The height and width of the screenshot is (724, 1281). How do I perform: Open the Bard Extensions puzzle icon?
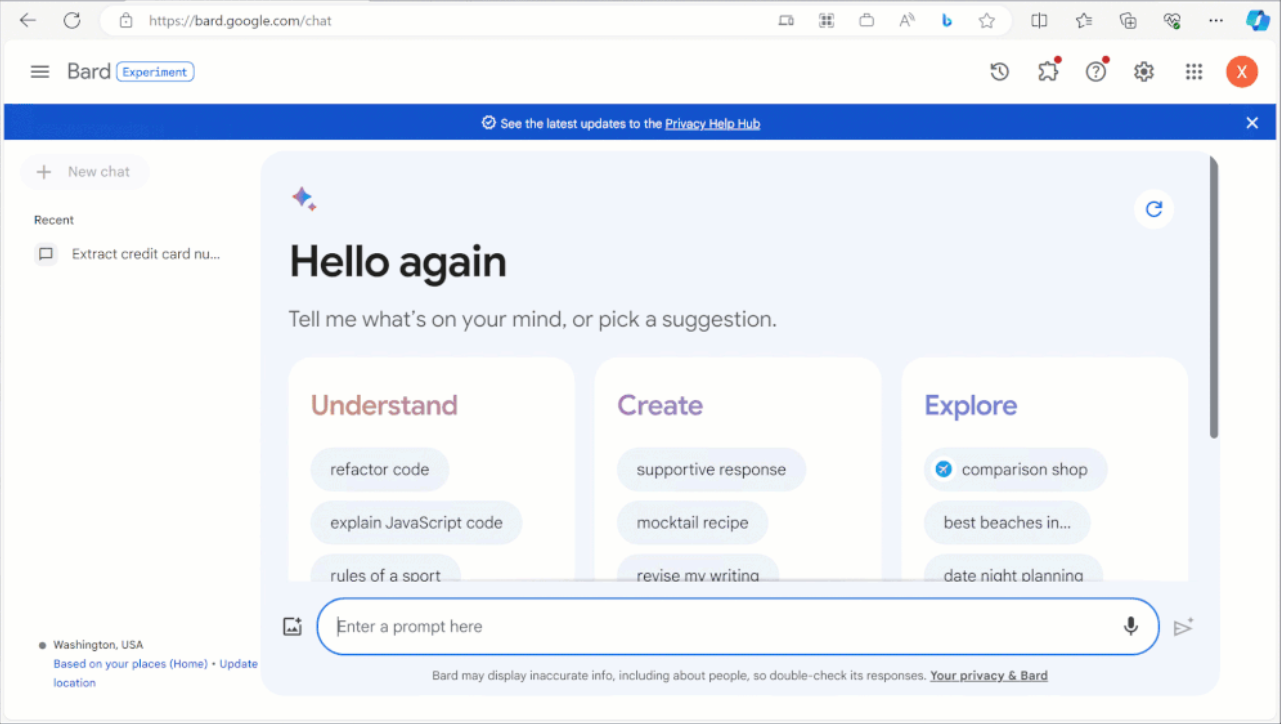pyautogui.click(x=1048, y=71)
